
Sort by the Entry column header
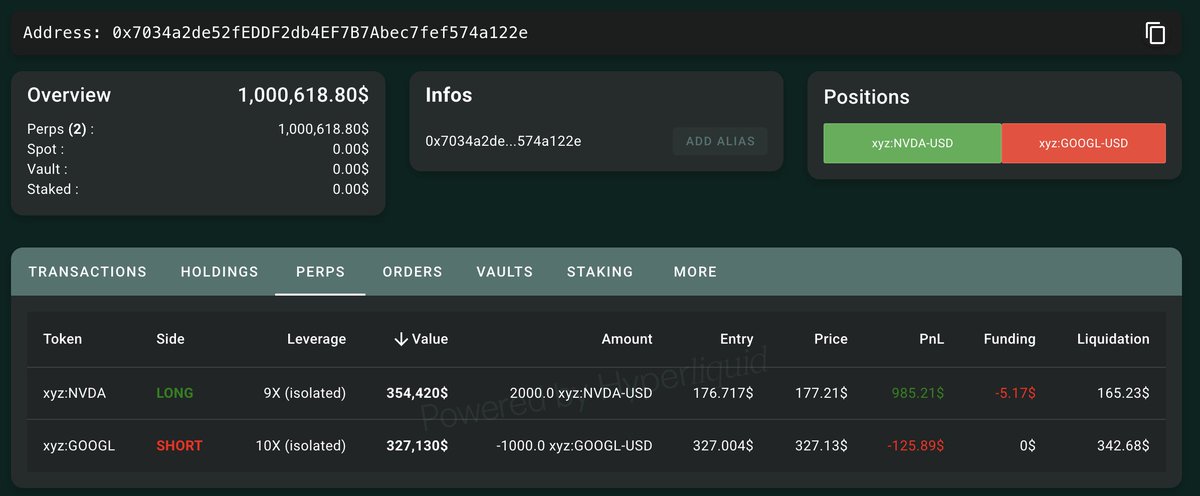[x=736, y=339]
